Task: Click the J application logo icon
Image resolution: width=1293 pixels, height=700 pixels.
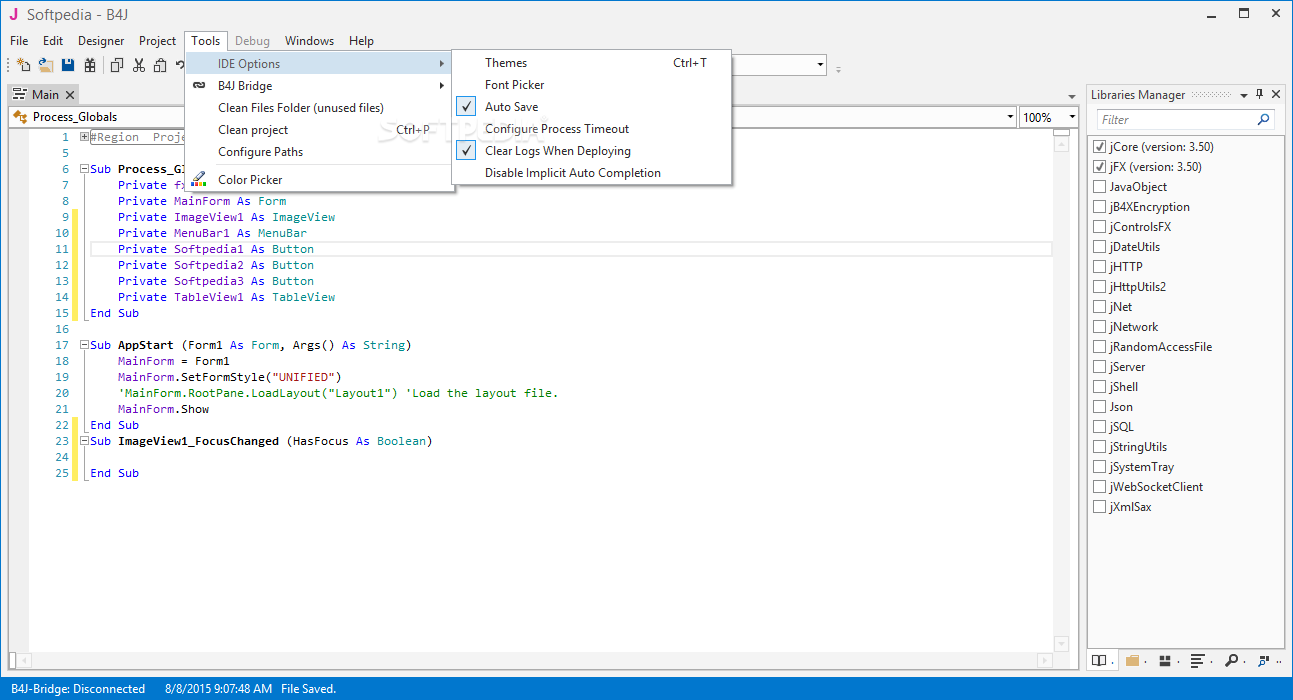Action: (14, 14)
